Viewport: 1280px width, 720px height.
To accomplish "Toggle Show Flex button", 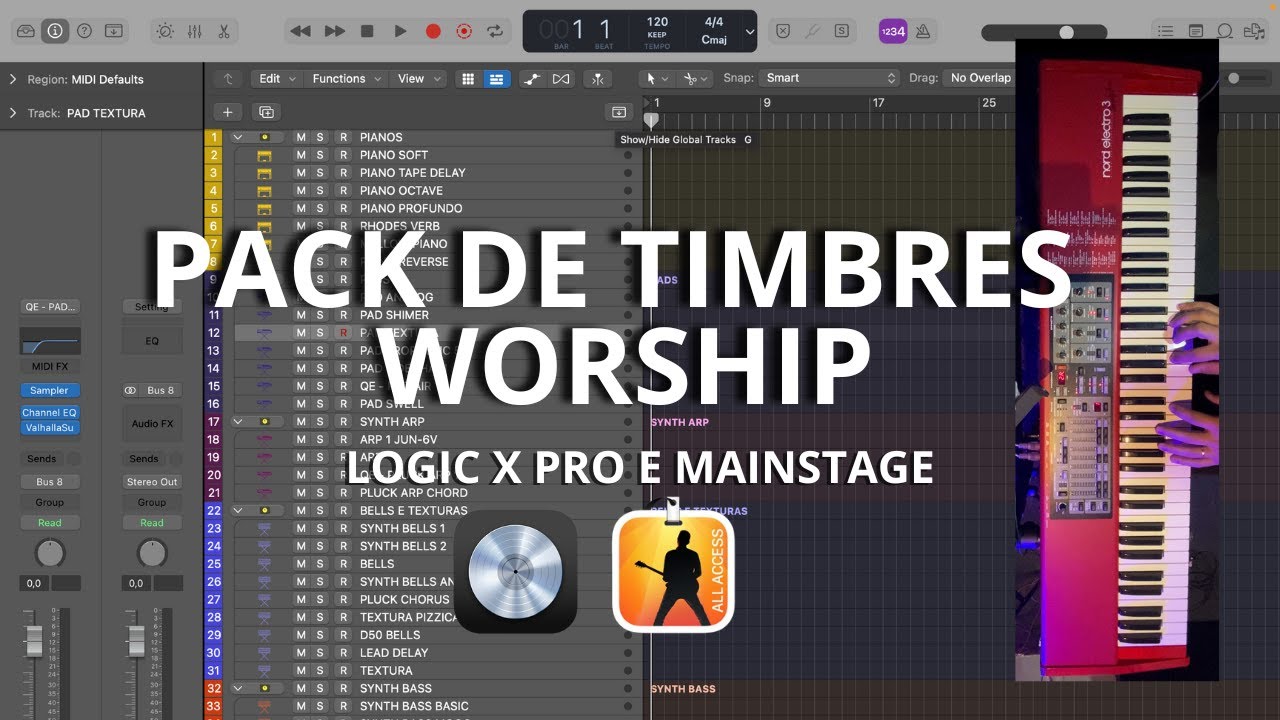I will pos(561,79).
